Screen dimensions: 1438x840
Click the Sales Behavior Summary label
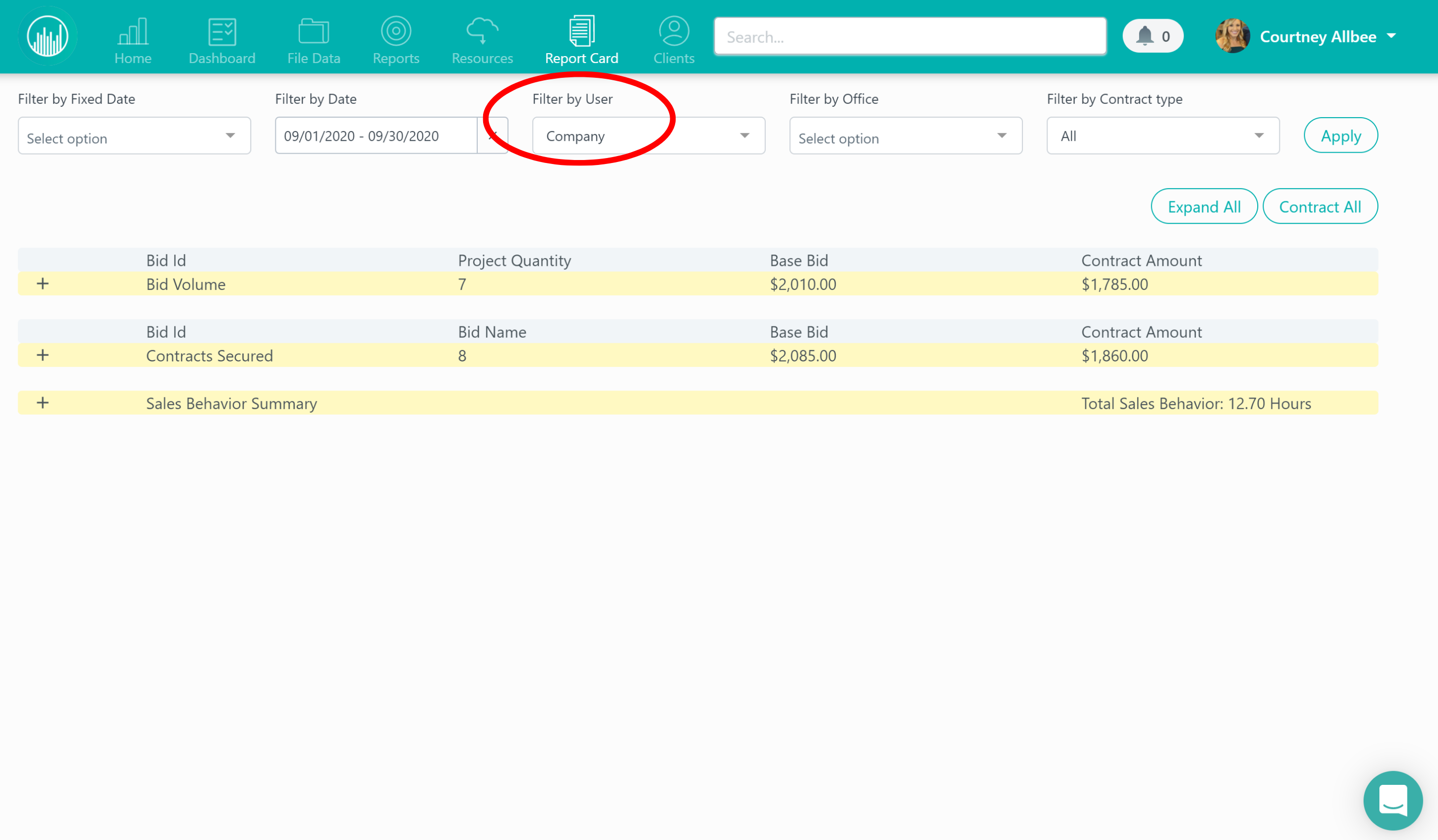point(231,403)
